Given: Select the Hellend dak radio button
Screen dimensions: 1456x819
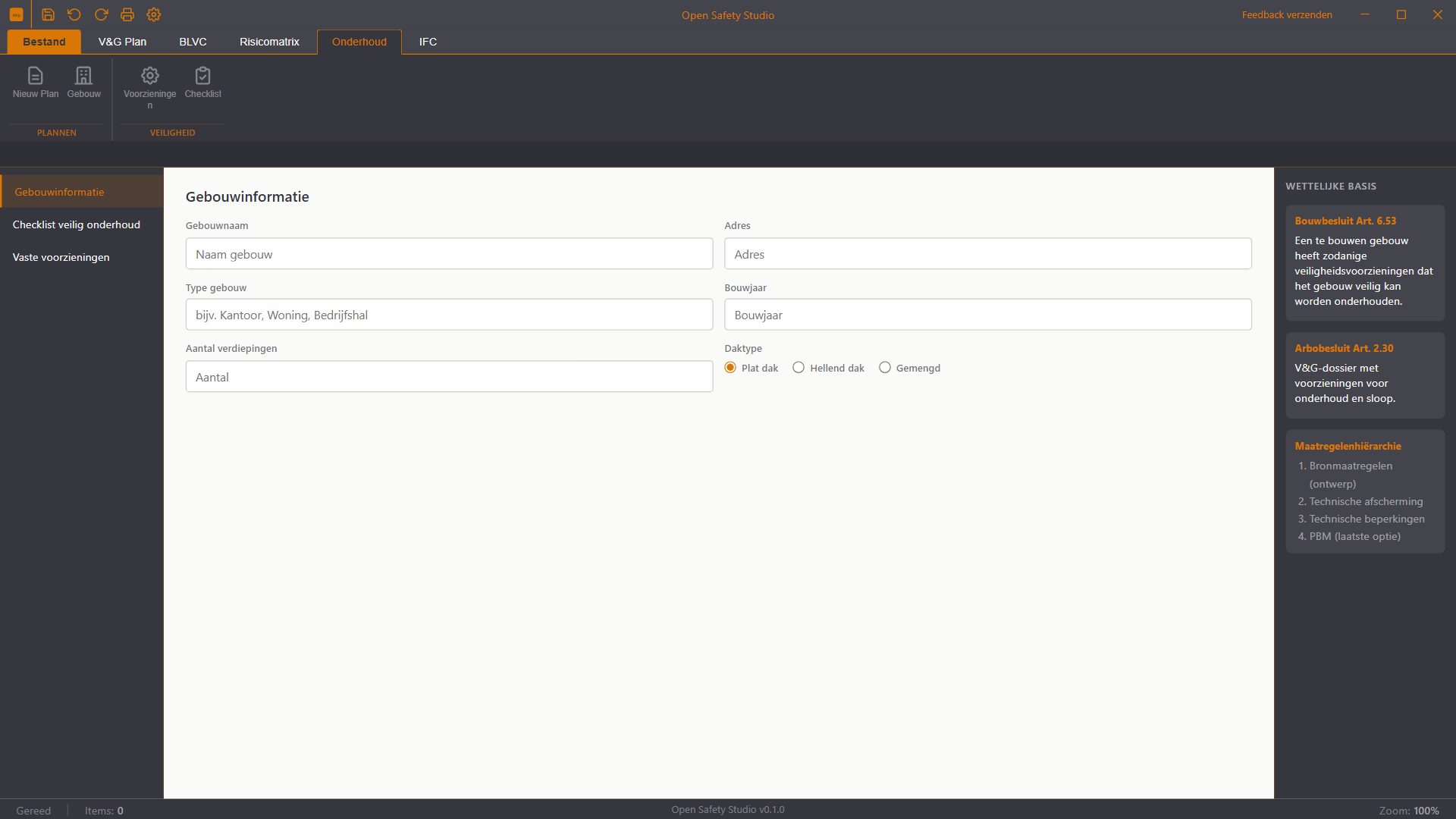Looking at the screenshot, I should pos(799,368).
